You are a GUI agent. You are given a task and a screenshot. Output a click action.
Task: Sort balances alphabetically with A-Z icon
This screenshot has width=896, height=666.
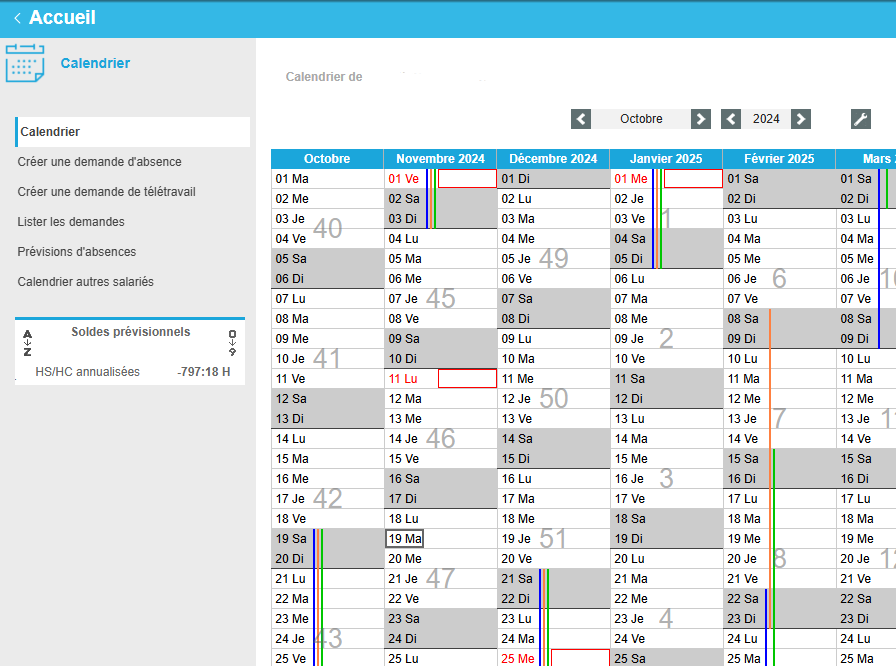click(27, 343)
